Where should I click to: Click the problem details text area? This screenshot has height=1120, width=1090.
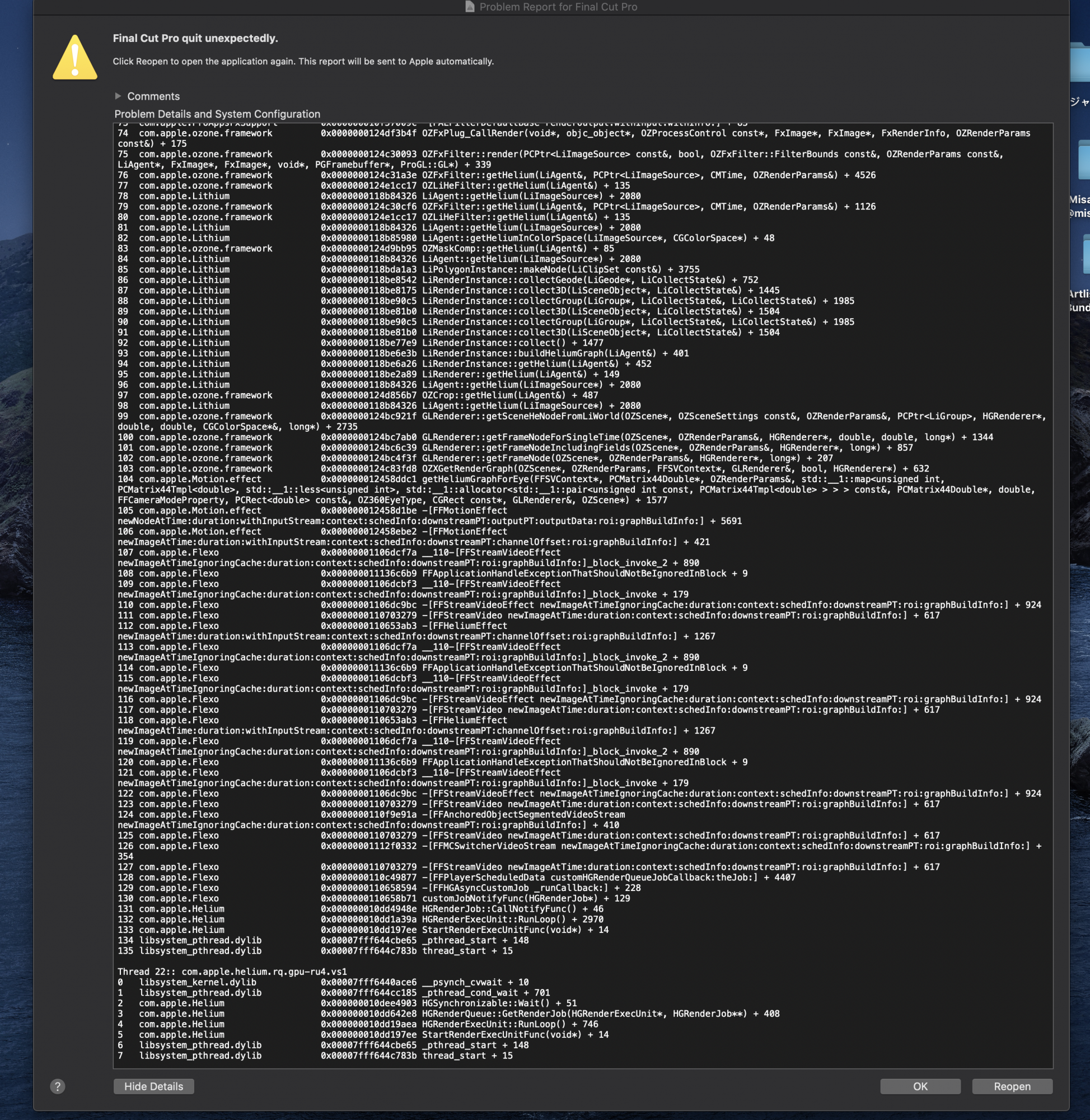pos(583,595)
